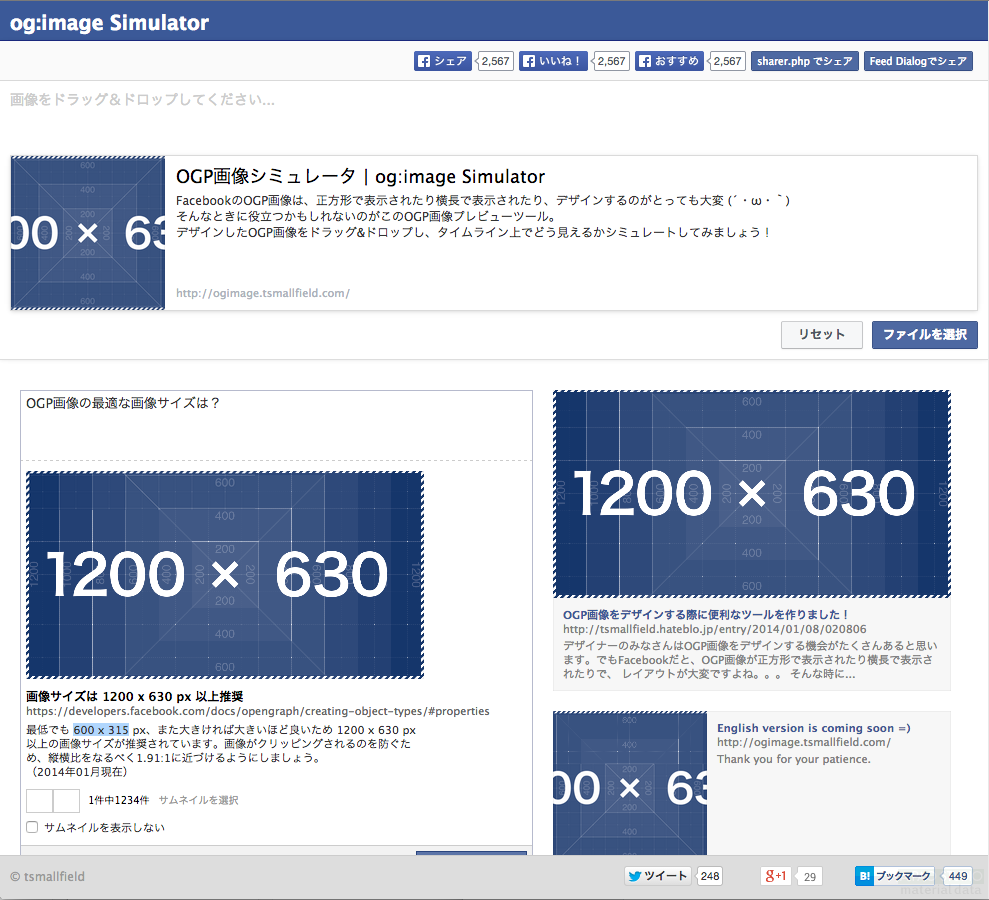
Task: Open the OGP画像シミュレータ preview title
Action: pyautogui.click(x=360, y=177)
